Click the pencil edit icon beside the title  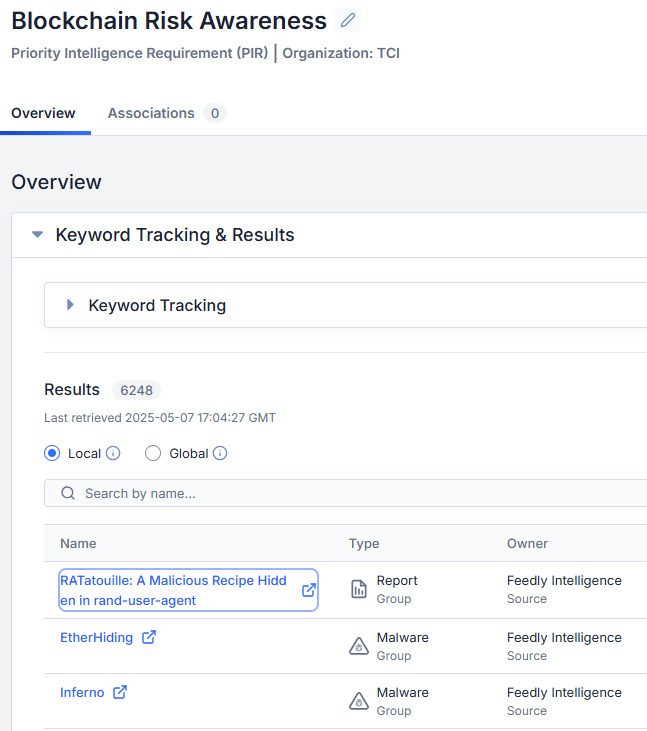point(348,21)
